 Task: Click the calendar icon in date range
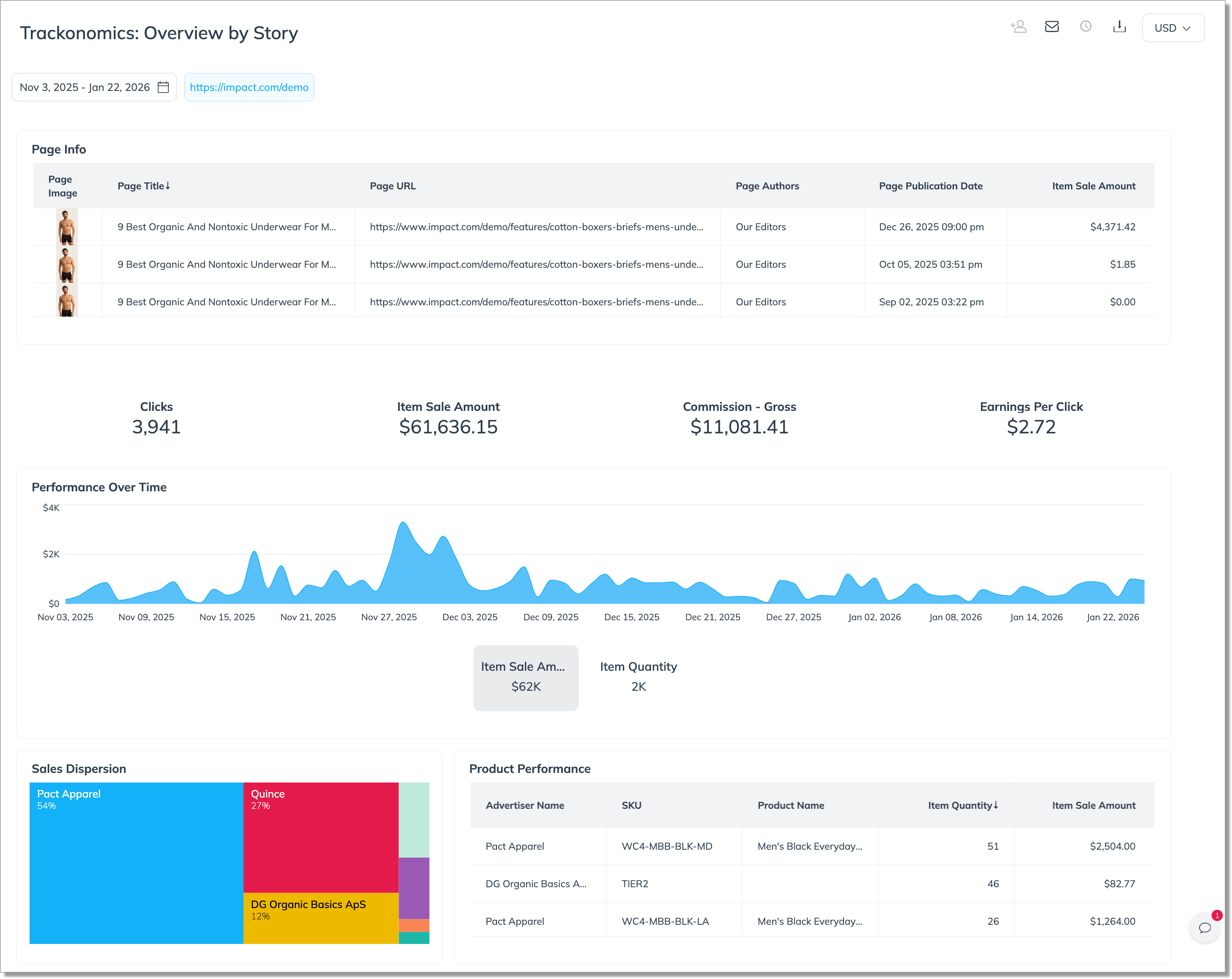(x=163, y=88)
